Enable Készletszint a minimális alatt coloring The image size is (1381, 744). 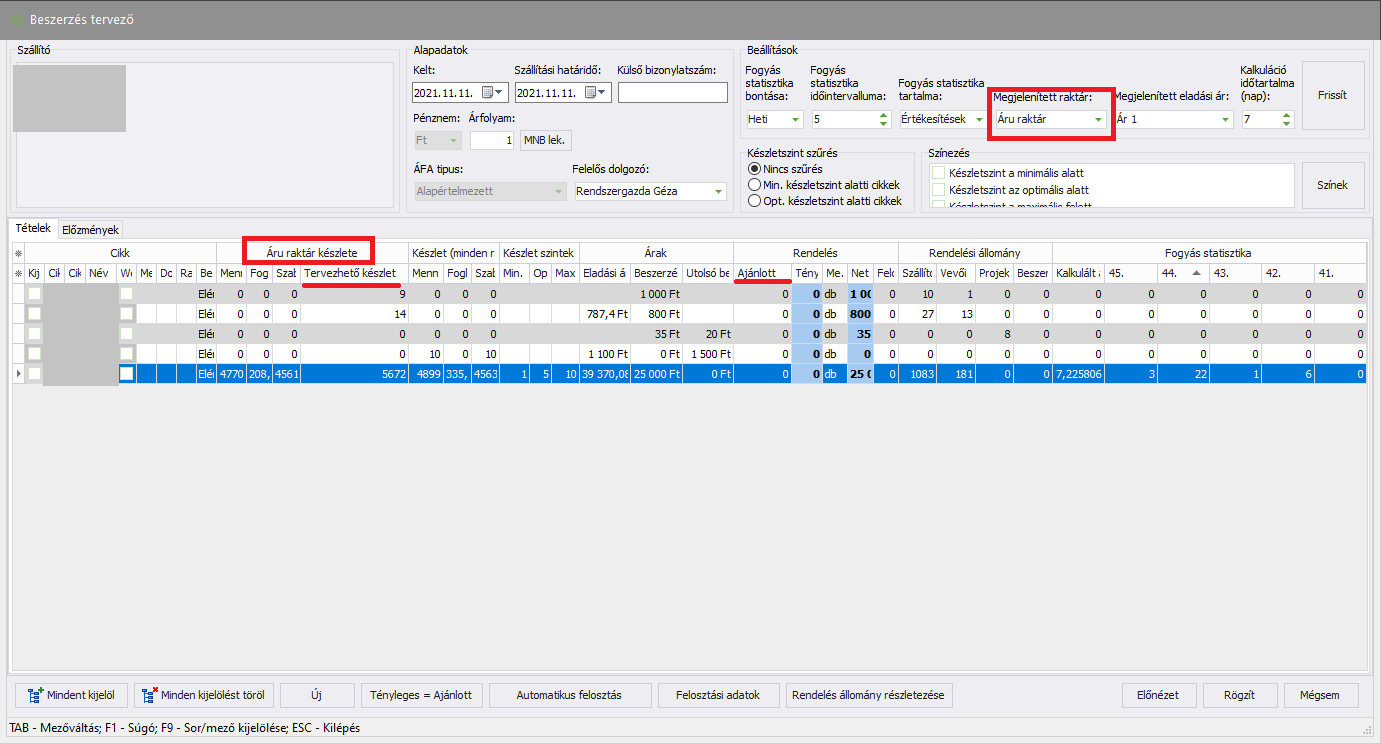point(938,173)
